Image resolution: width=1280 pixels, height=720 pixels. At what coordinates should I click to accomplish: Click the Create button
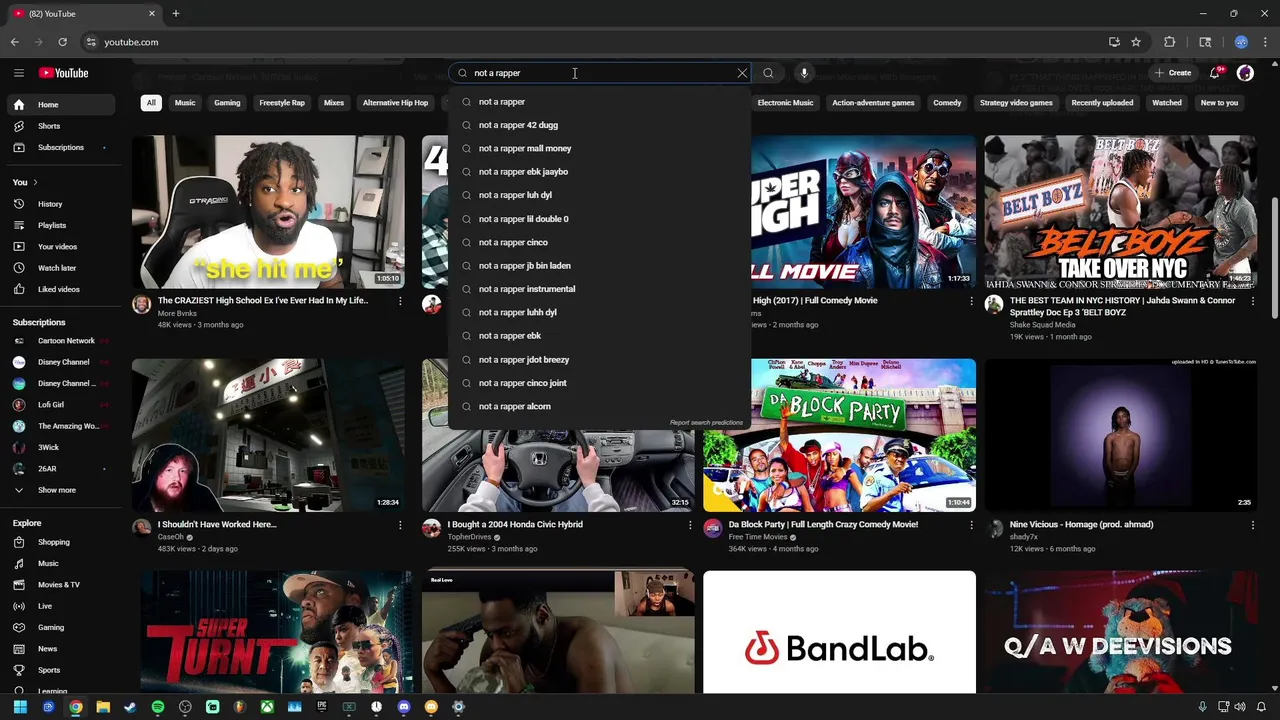point(1173,73)
